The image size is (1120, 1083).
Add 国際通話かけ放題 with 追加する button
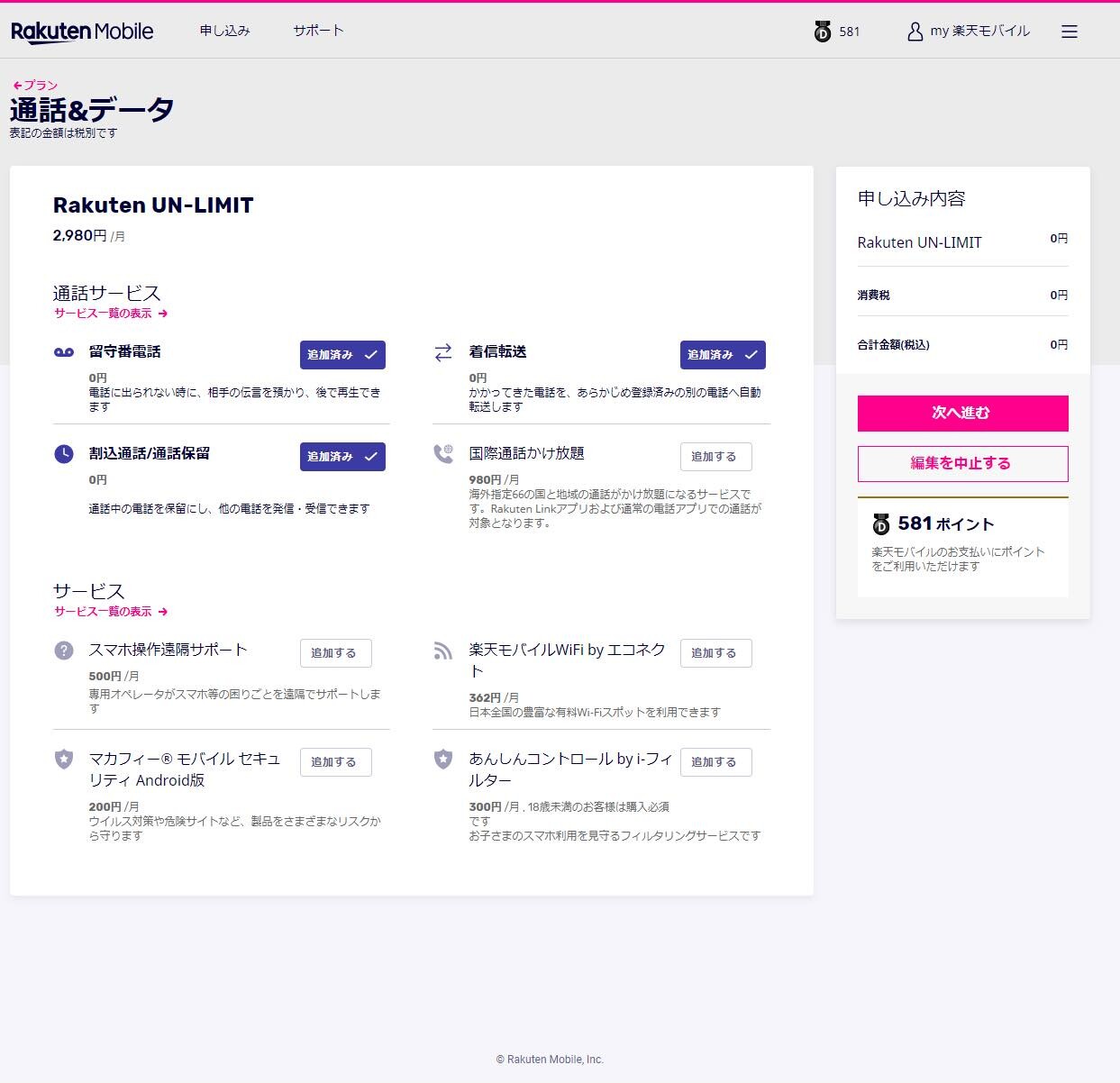(715, 457)
